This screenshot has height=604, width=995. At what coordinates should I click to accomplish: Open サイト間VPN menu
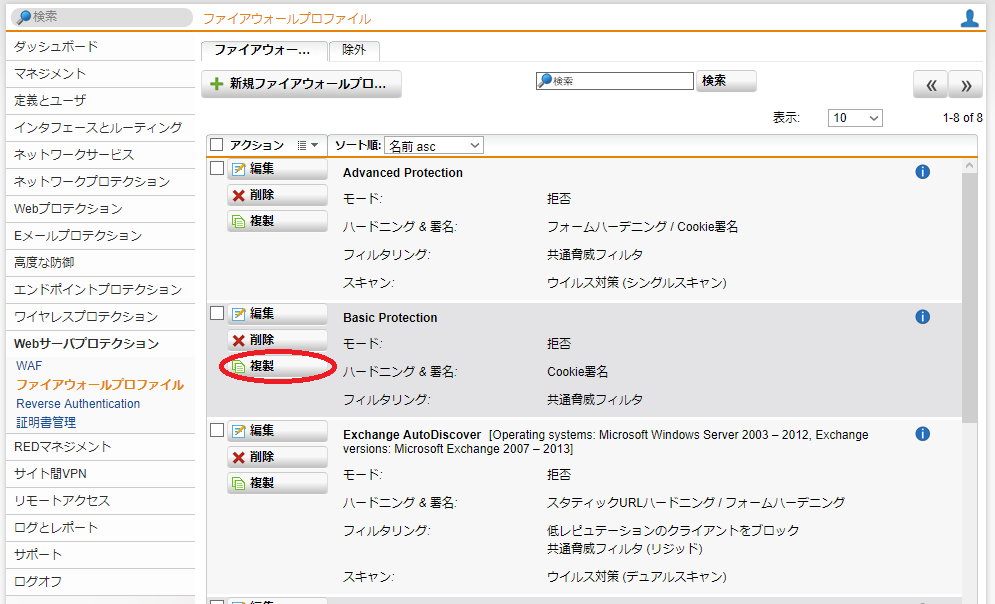click(x=100, y=474)
